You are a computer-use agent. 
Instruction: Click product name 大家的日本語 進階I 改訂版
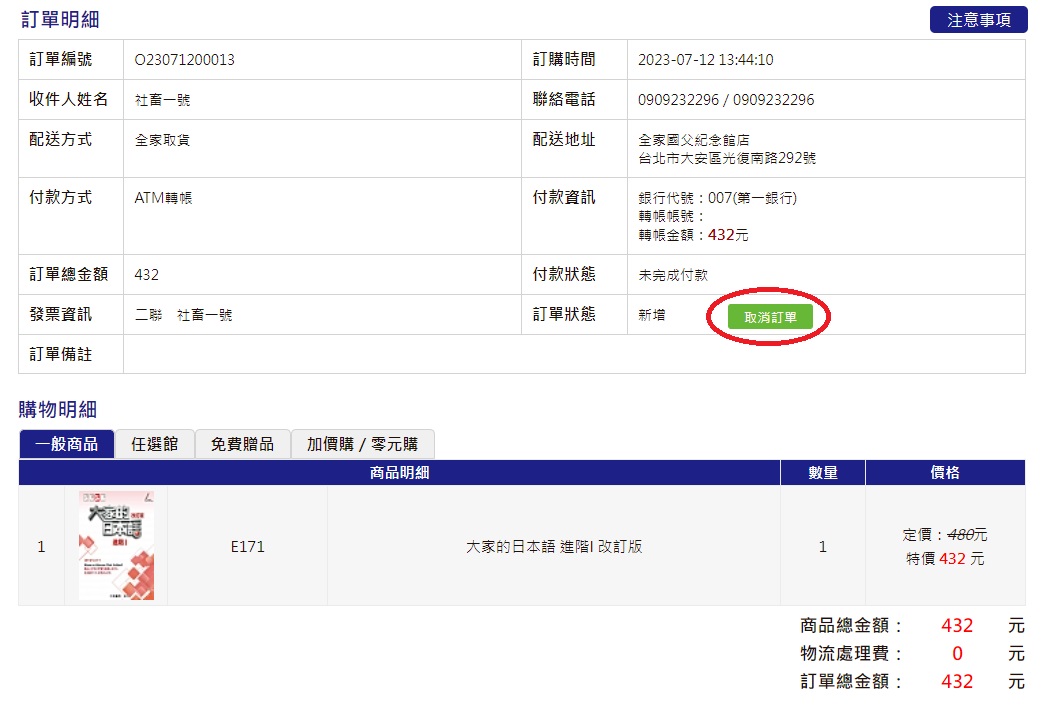(x=554, y=547)
